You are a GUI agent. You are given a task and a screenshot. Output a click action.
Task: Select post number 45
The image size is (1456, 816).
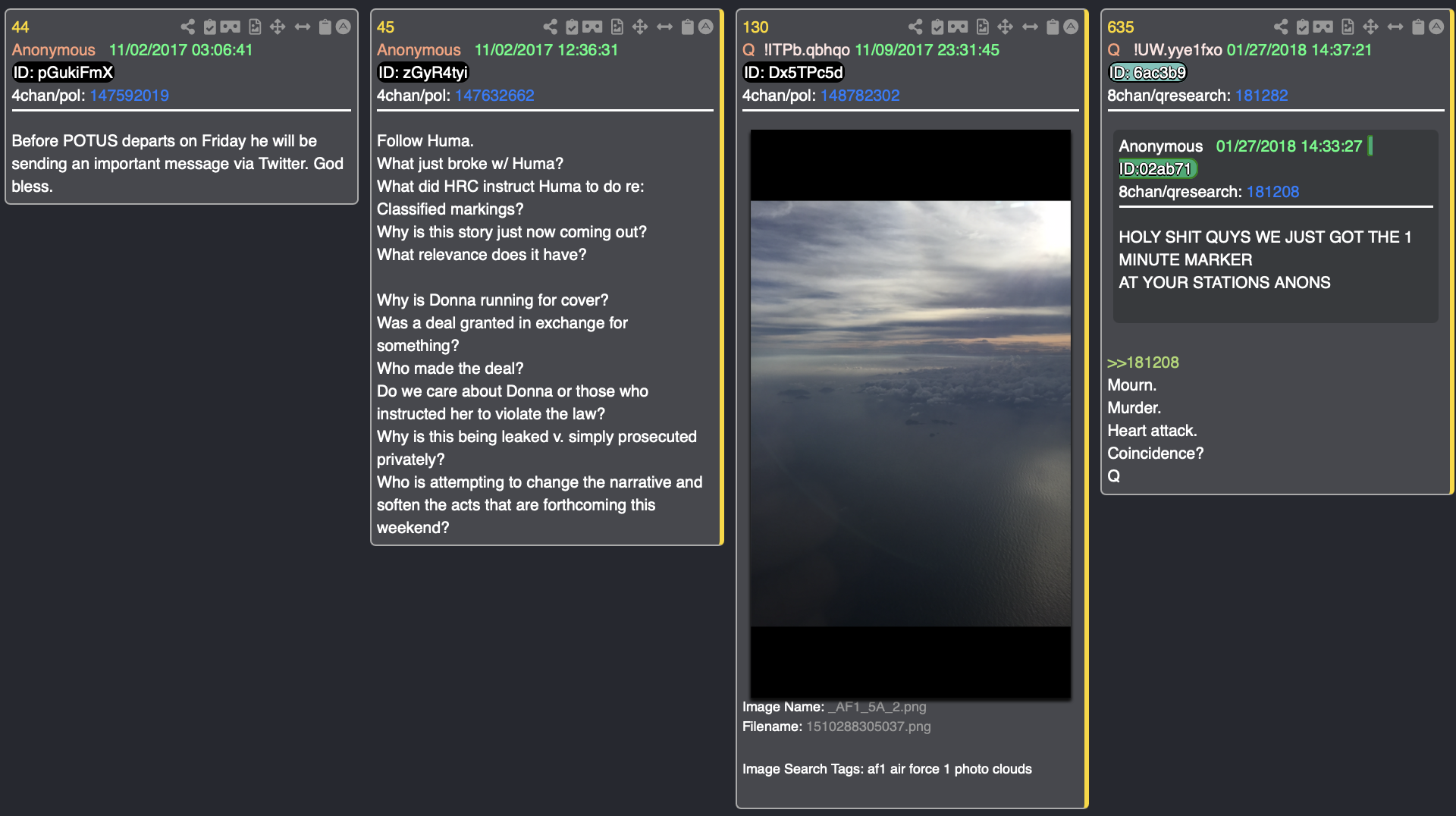coord(385,27)
